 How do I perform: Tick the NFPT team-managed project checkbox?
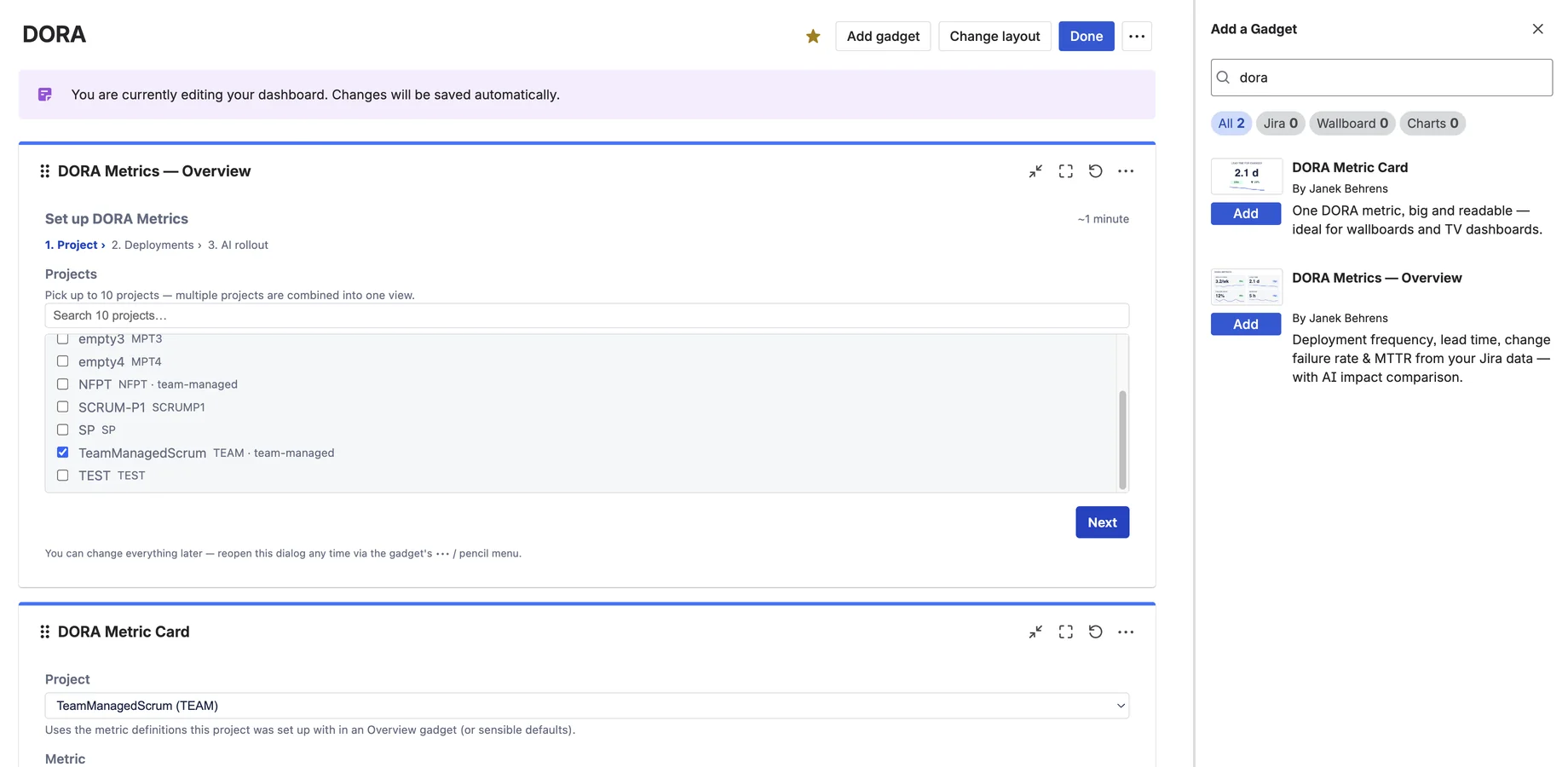pos(62,384)
